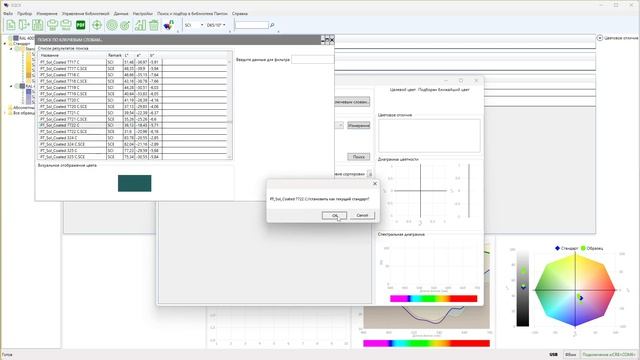Click the Название column header
Screen dimensions: 640x360
pyautogui.click(x=72, y=55)
